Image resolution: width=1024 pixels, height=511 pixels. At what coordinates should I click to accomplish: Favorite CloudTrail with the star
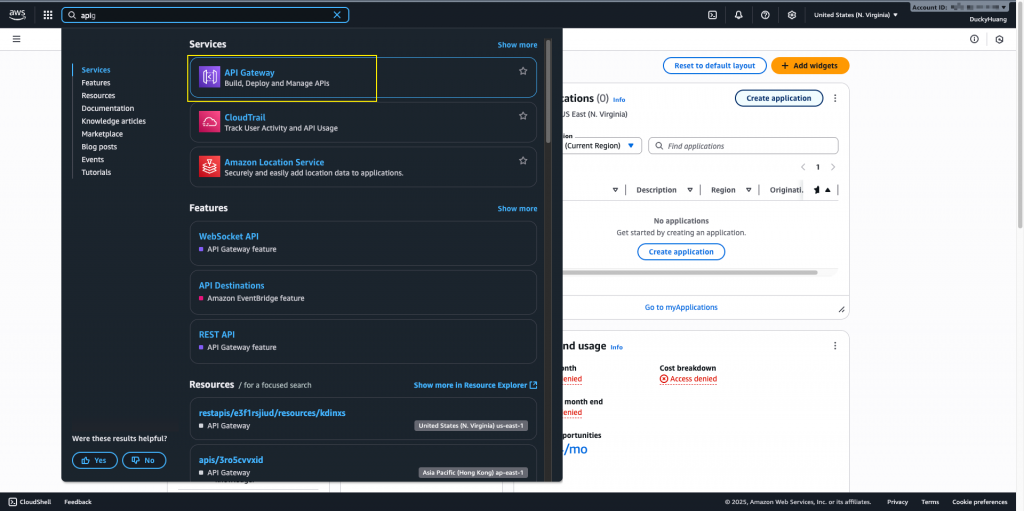coord(523,116)
